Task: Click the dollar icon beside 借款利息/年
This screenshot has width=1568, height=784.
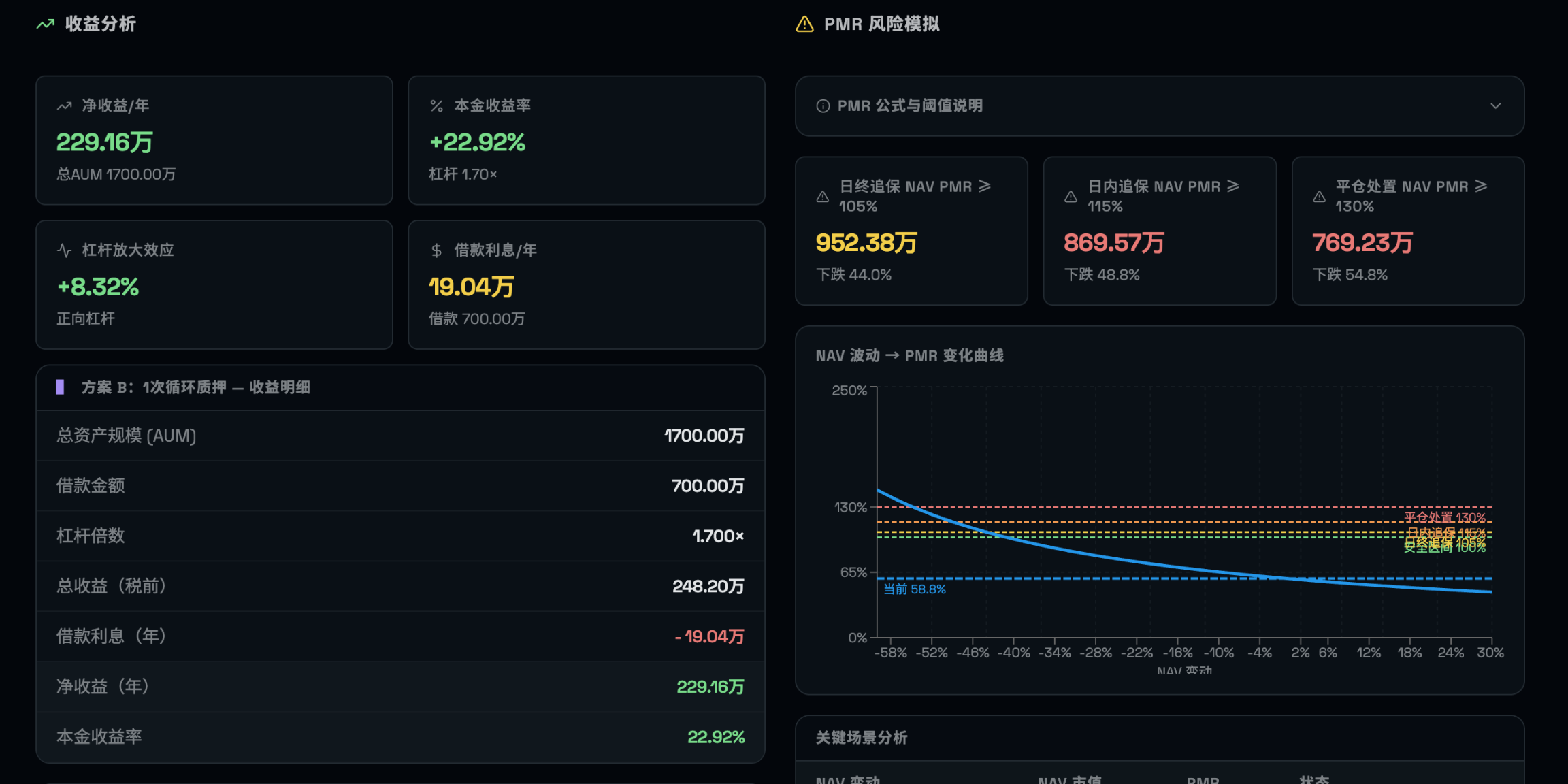Action: click(x=436, y=250)
